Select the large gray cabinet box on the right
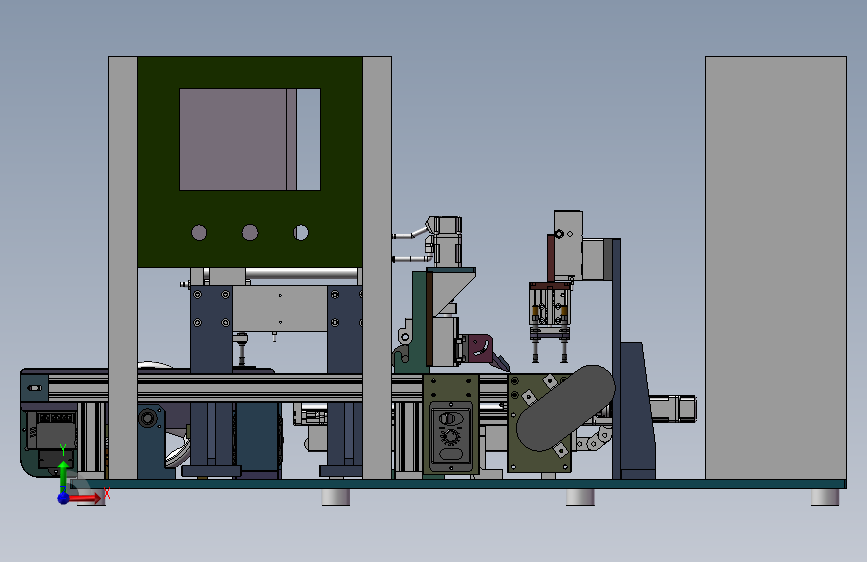The image size is (867, 562). coord(775,268)
